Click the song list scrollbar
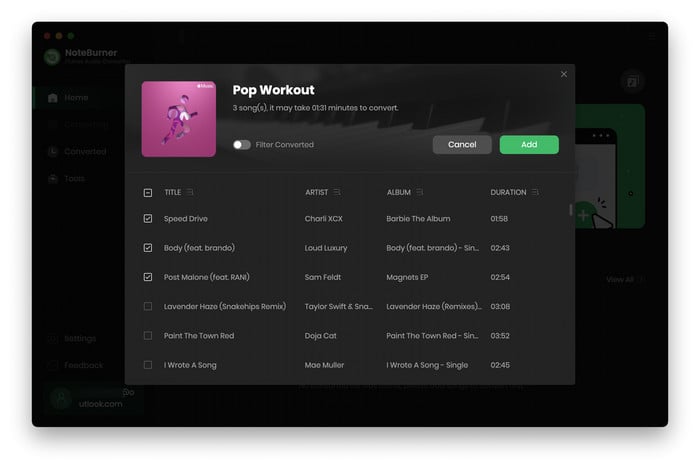The image size is (700, 469). [571, 209]
